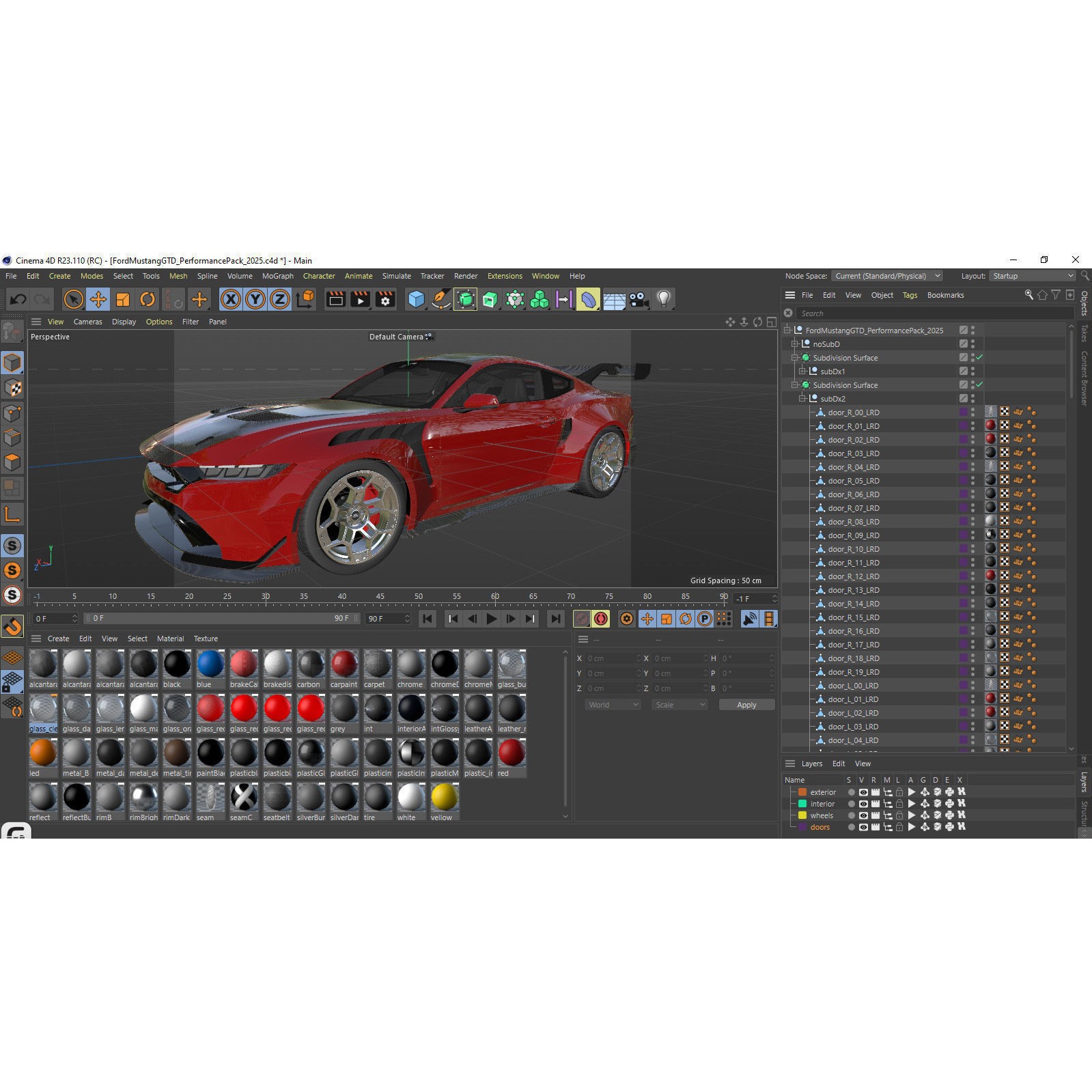Toggle visibility of doors layer

863,827
